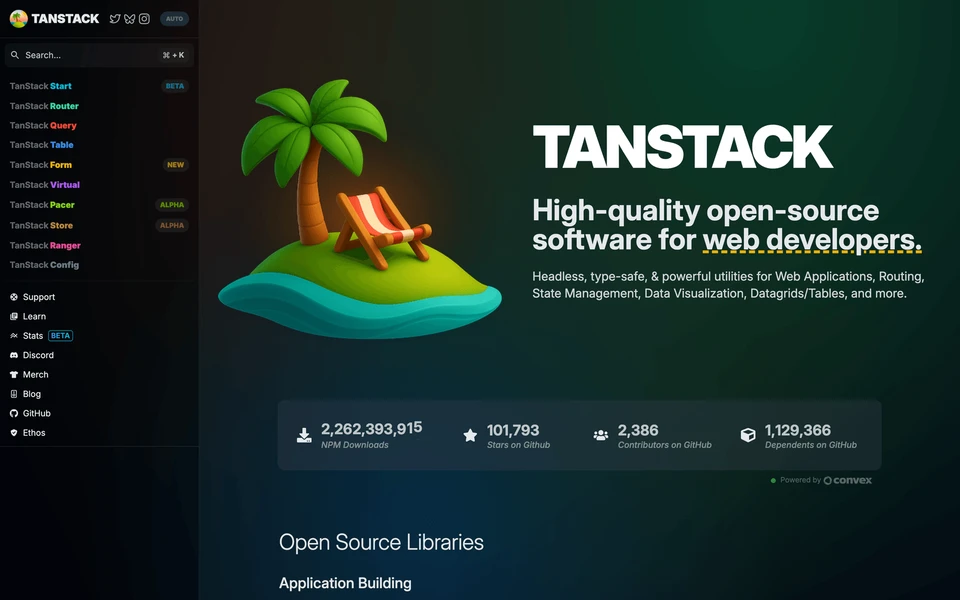The height and width of the screenshot is (600, 960).
Task: Open the GitHub text link
Action: click(x=37, y=413)
